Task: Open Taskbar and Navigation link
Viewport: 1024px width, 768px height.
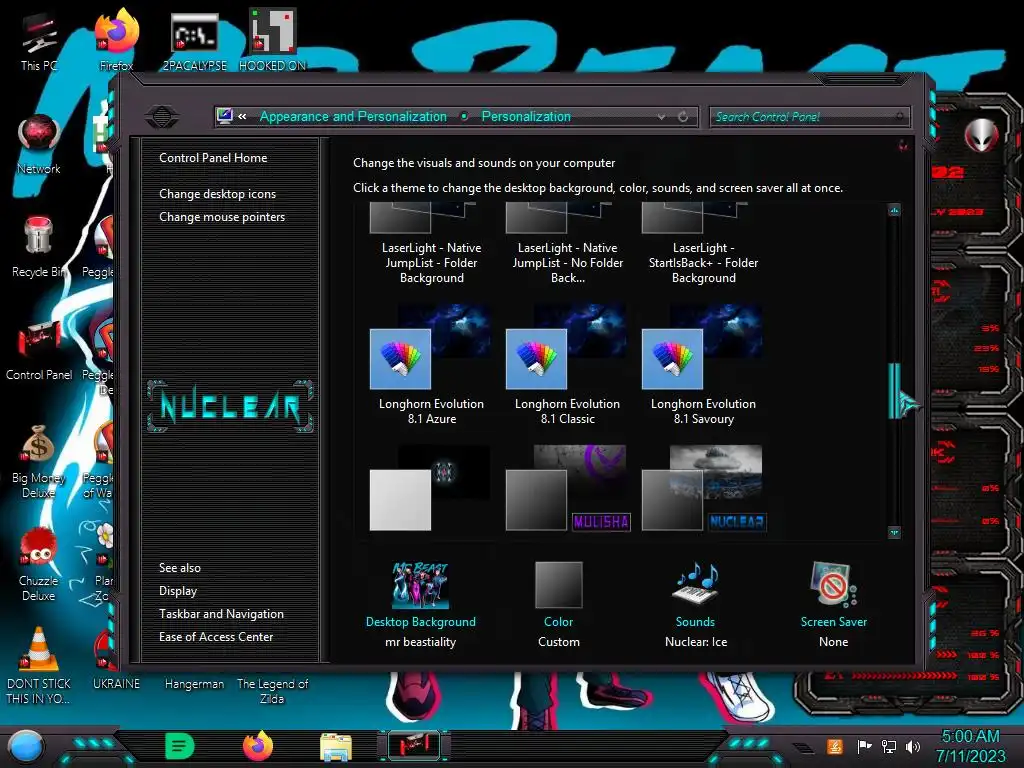Action: pyautogui.click(x=221, y=614)
